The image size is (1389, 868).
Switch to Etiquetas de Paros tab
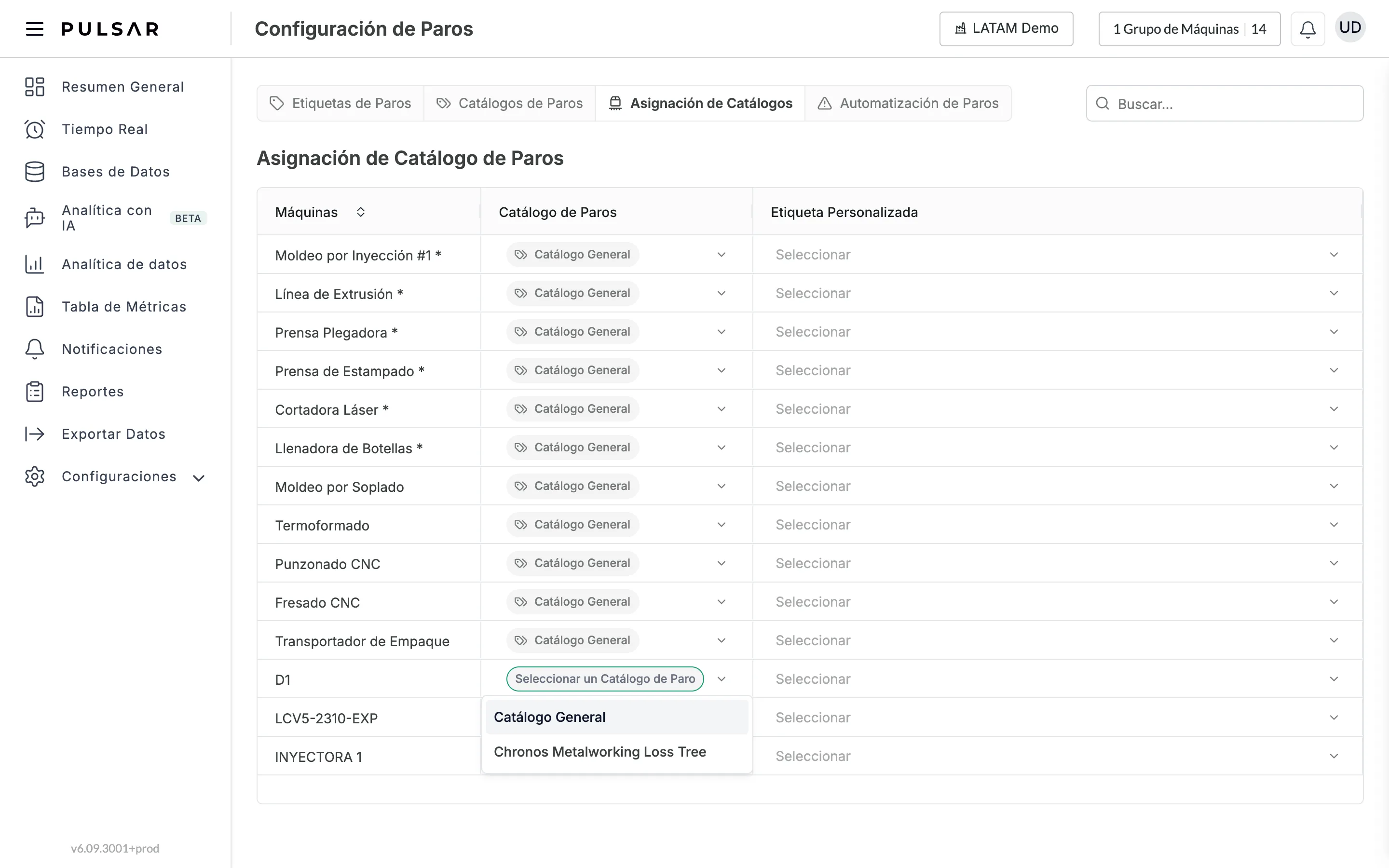click(x=340, y=103)
